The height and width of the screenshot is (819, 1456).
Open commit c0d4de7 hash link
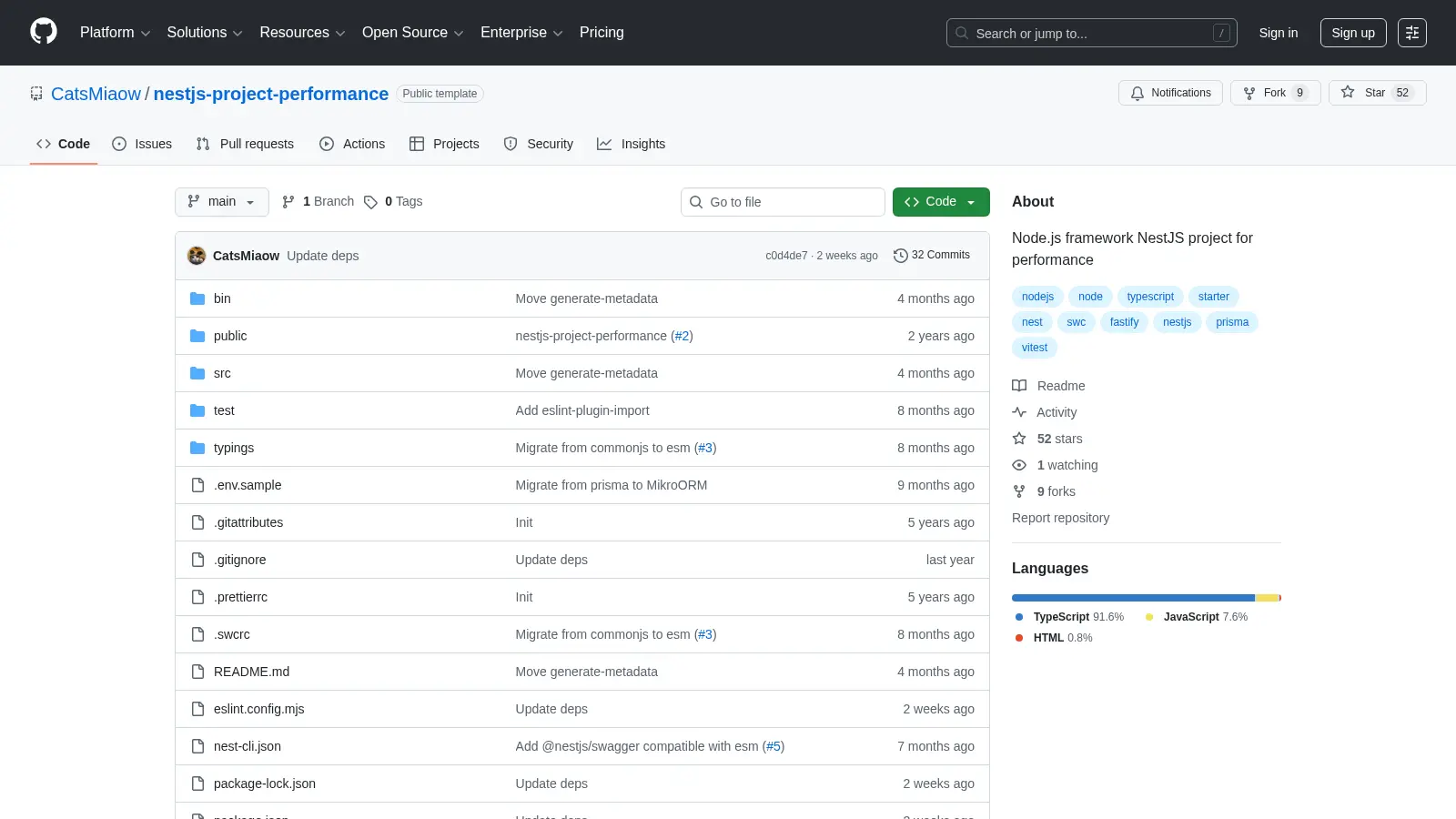tap(786, 256)
